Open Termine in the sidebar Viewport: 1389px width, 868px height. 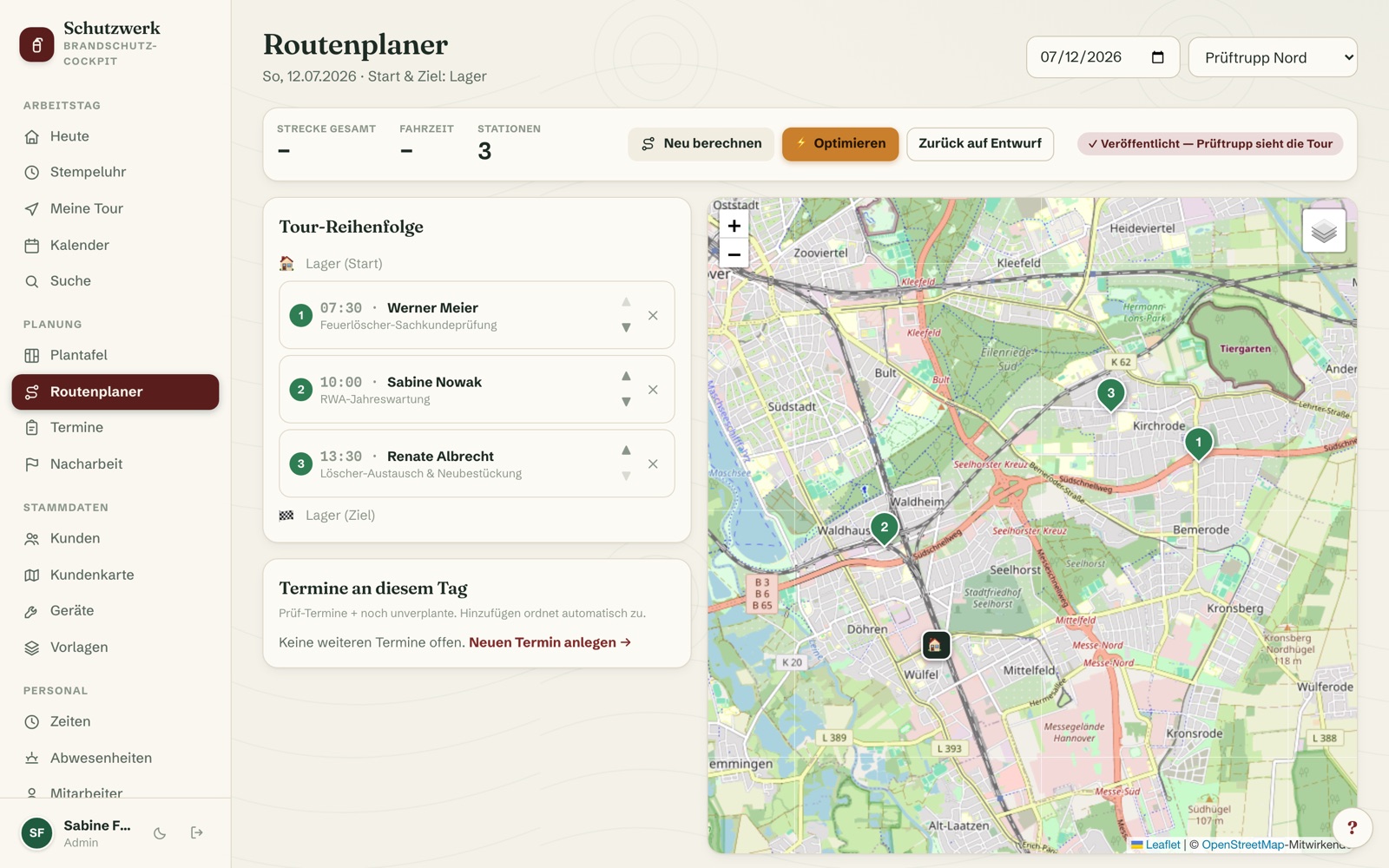coord(115,427)
